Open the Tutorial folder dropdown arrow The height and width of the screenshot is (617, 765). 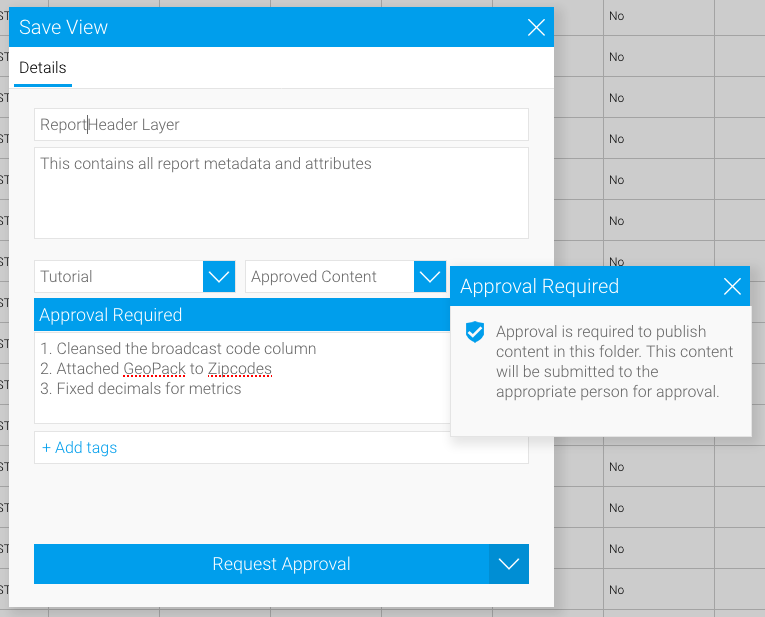pos(219,277)
